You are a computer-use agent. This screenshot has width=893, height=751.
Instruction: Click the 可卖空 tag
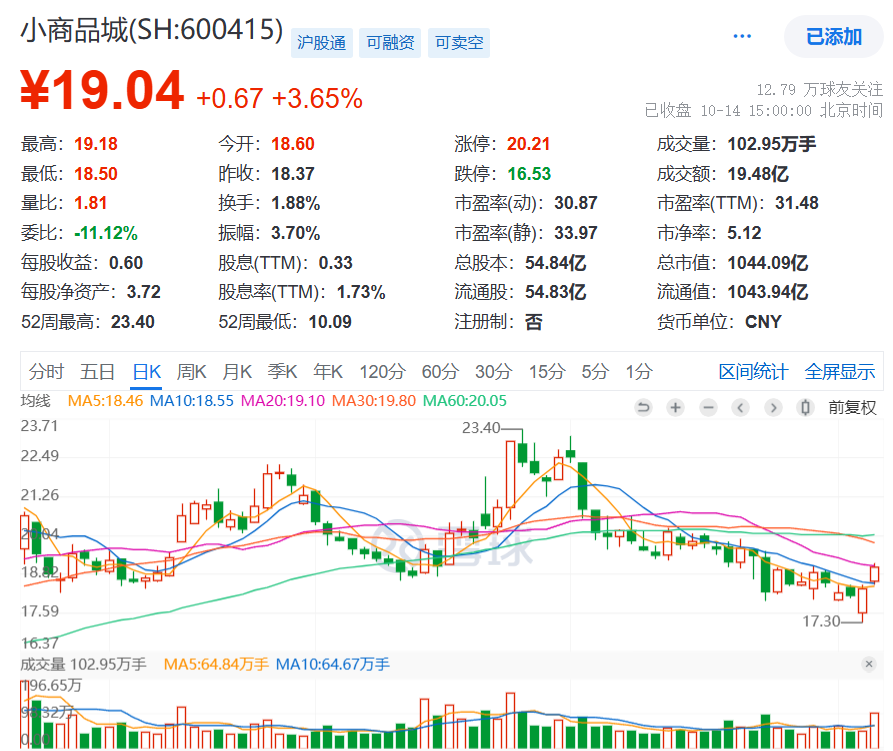pyautogui.click(x=459, y=43)
